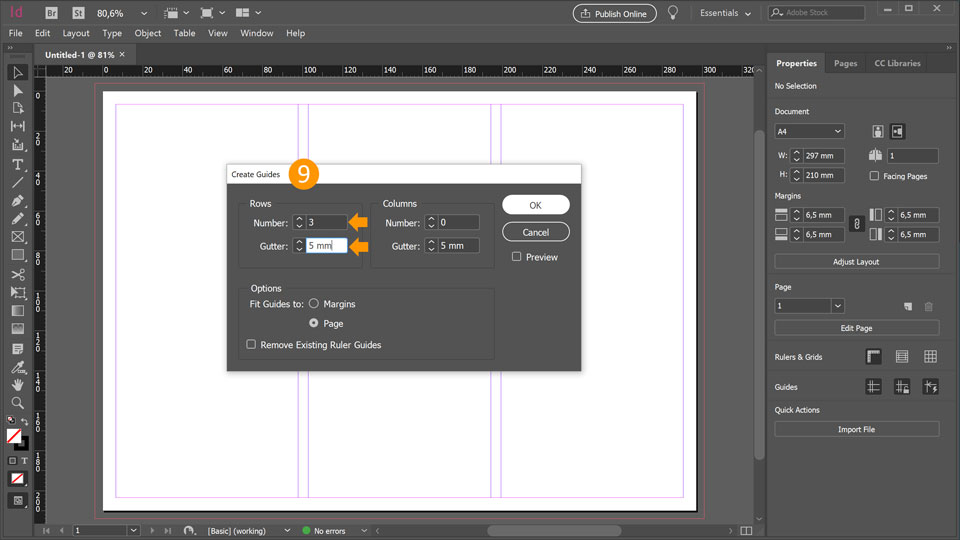Show document grid icon
The height and width of the screenshot is (540, 960).
pyautogui.click(x=931, y=356)
